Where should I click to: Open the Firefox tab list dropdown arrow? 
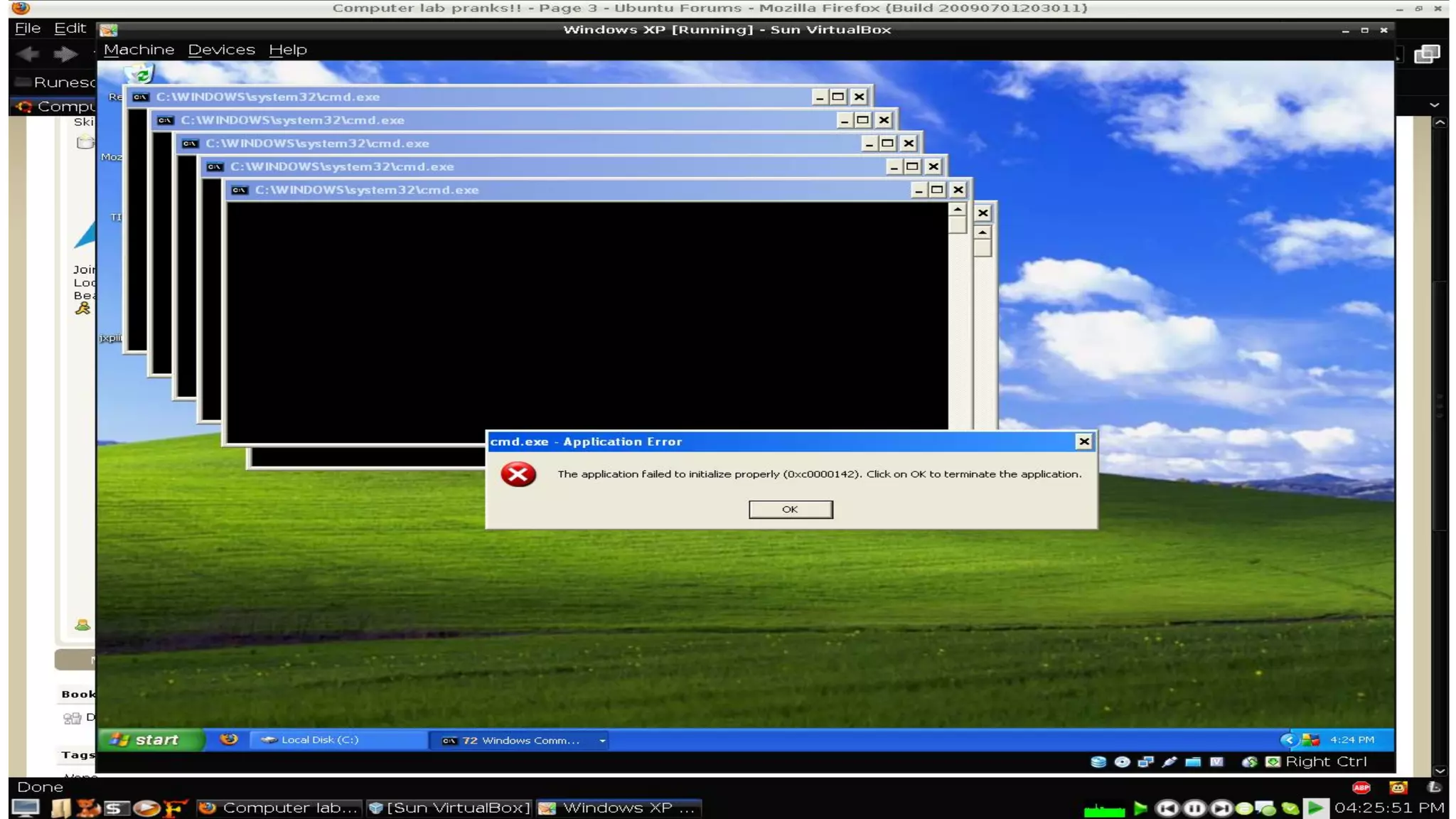coord(1434,105)
